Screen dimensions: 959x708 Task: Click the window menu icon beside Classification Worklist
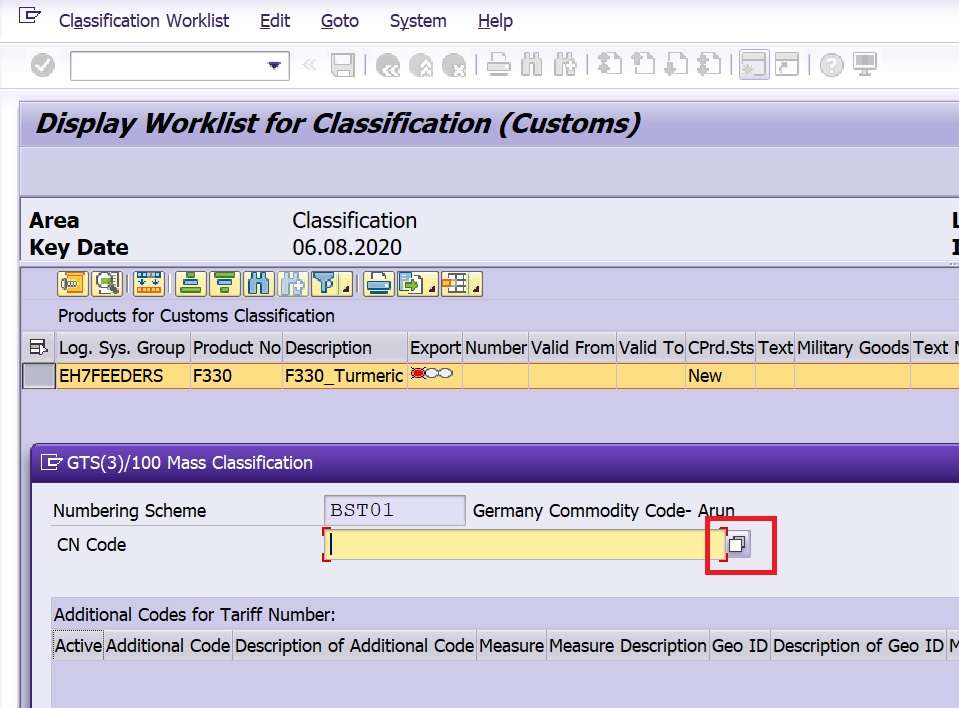click(29, 15)
